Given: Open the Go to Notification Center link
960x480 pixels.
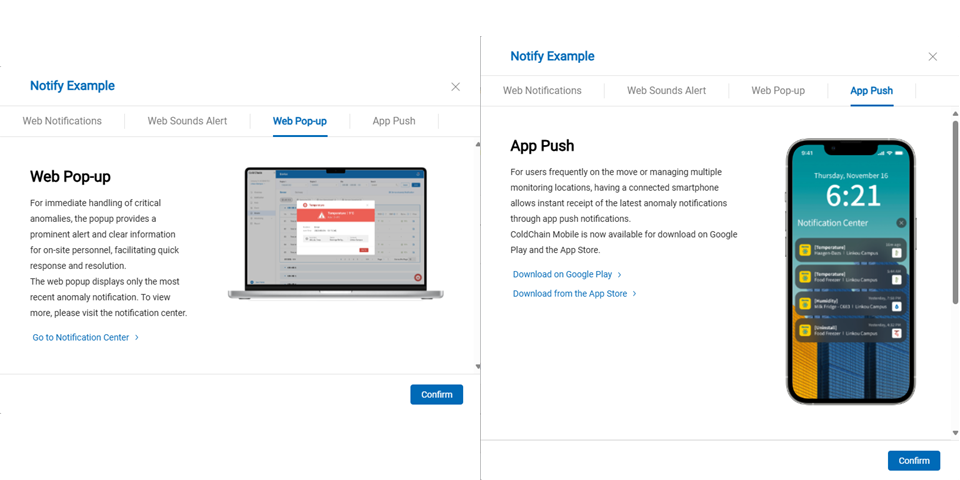Looking at the screenshot, I should click(81, 338).
